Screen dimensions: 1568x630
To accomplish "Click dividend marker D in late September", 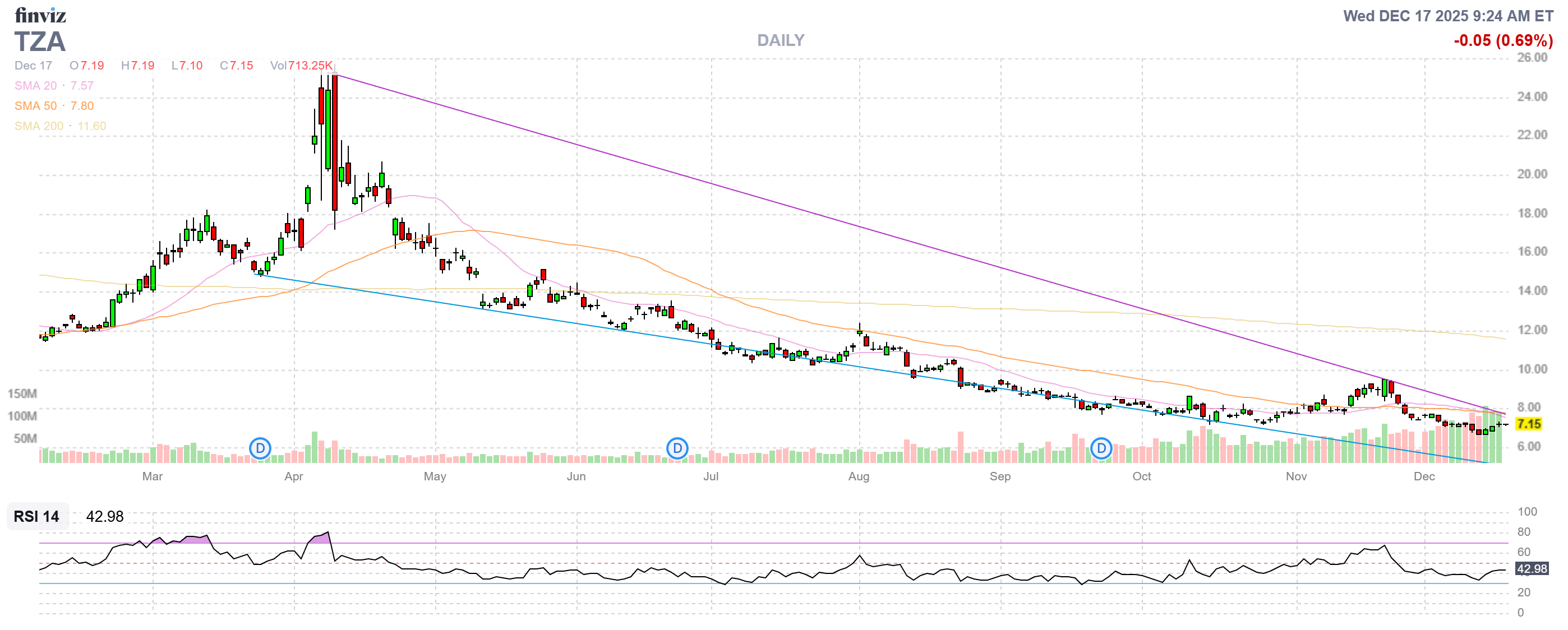I will point(1100,449).
